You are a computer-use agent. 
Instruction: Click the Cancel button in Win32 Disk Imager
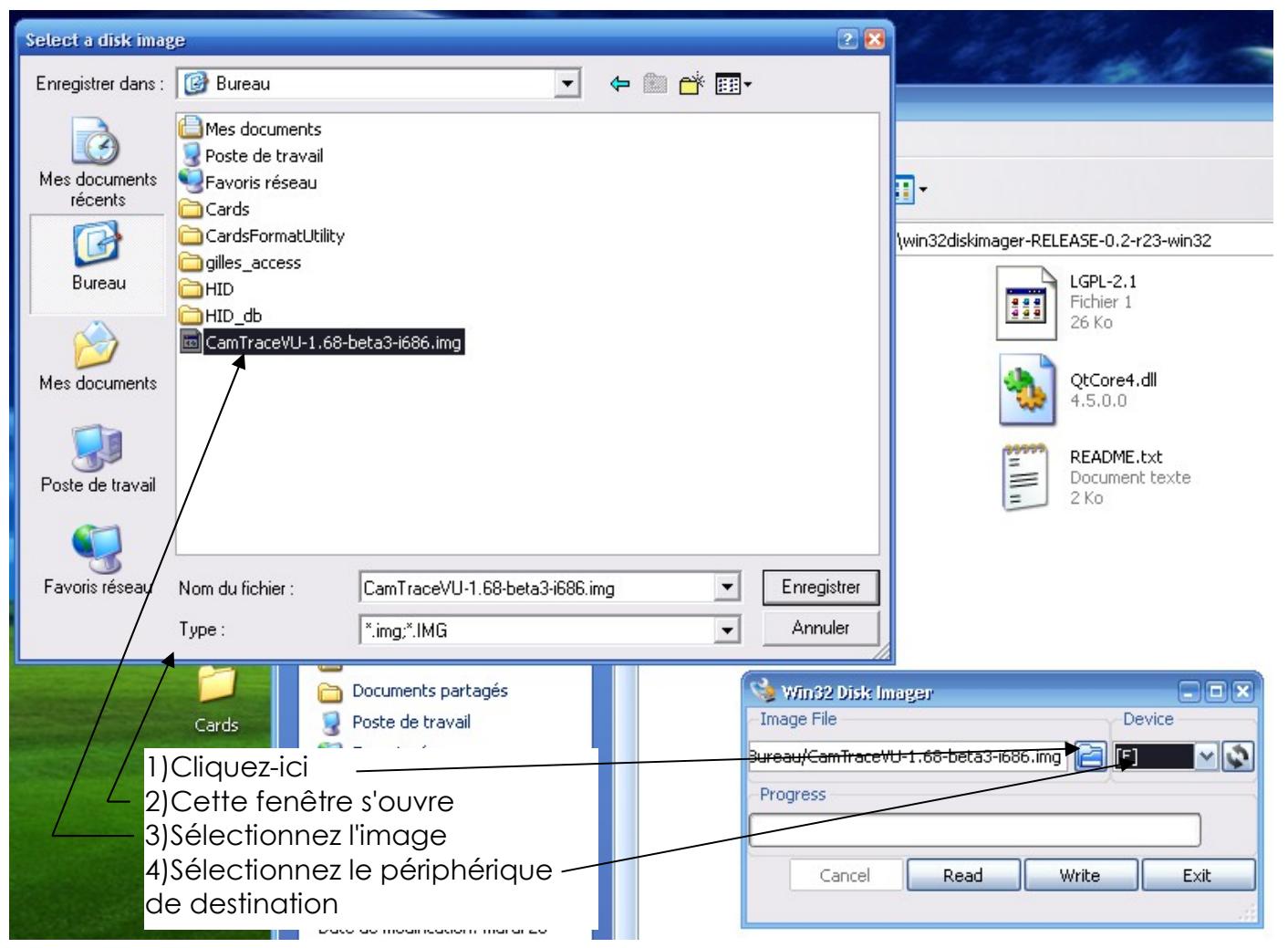[846, 876]
